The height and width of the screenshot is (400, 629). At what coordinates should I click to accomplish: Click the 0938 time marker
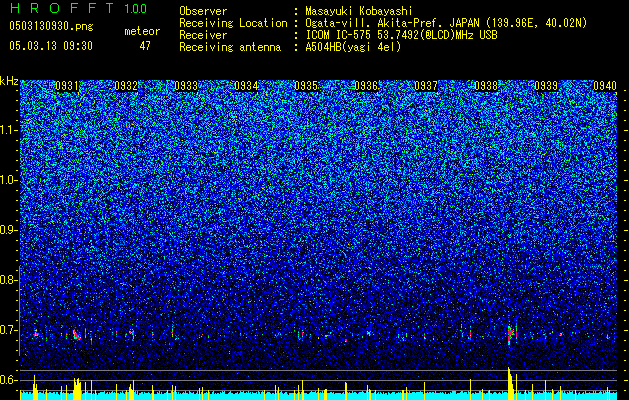[x=486, y=86]
